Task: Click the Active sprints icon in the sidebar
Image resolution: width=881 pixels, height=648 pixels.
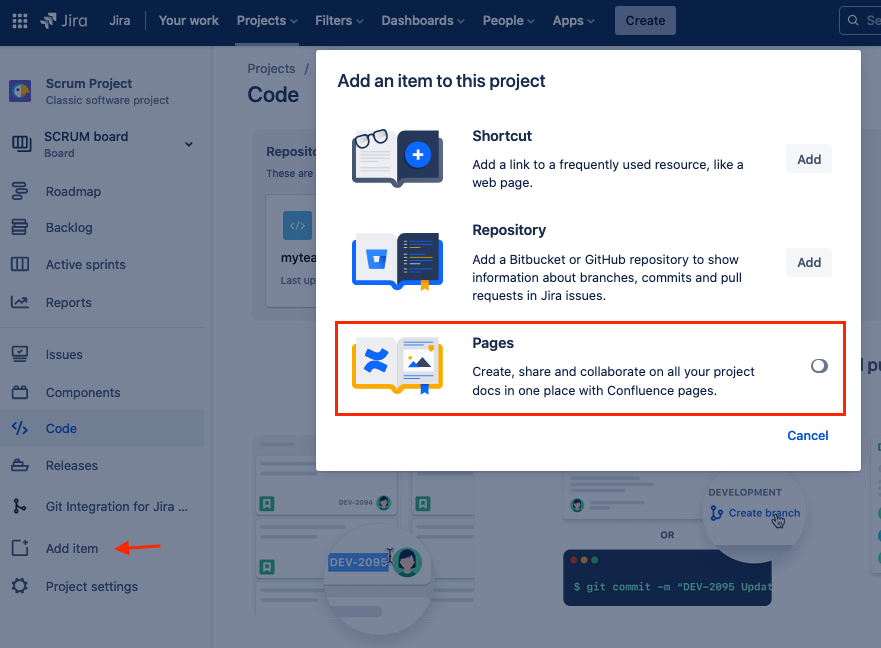Action: pyautogui.click(x=20, y=264)
